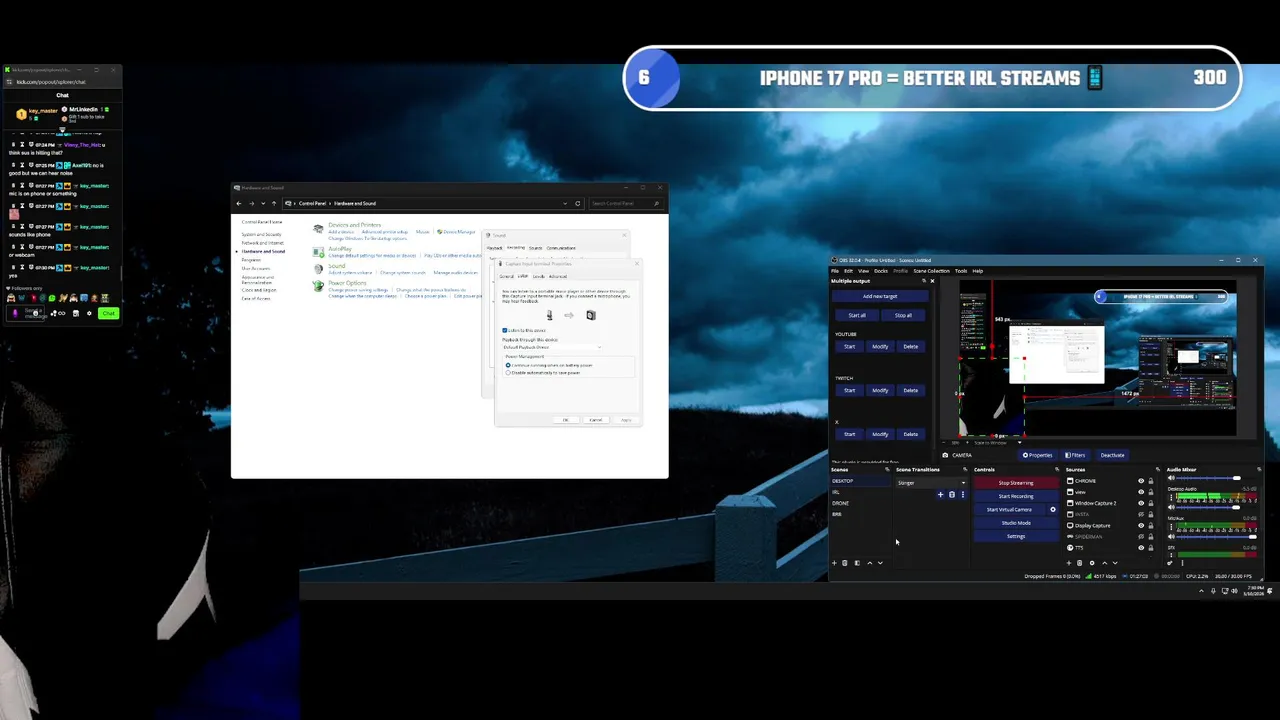
Task: Mute the Desktop Audio speaker icon
Action: [x=1171, y=507]
